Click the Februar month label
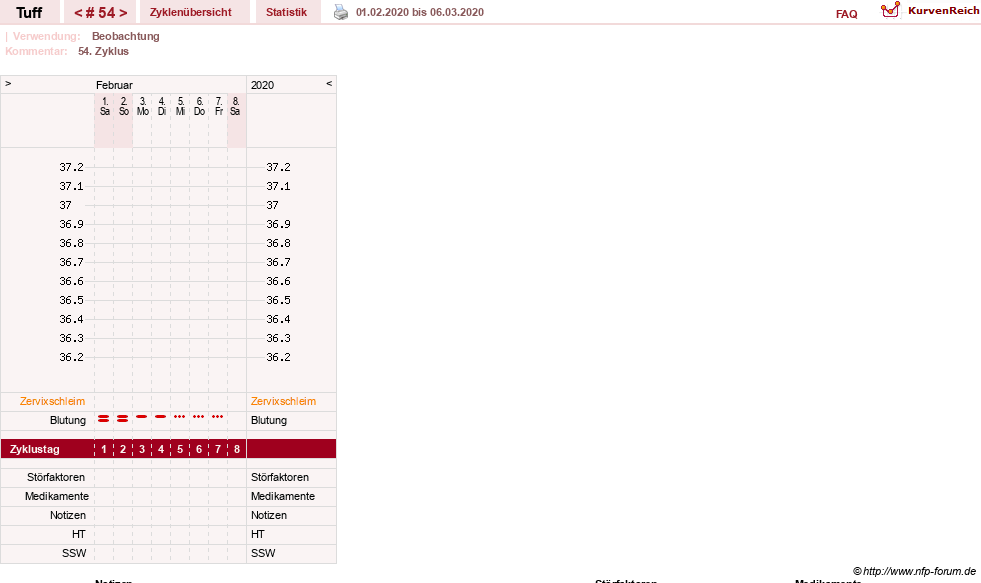Image resolution: width=981 pixels, height=583 pixels. [114, 85]
